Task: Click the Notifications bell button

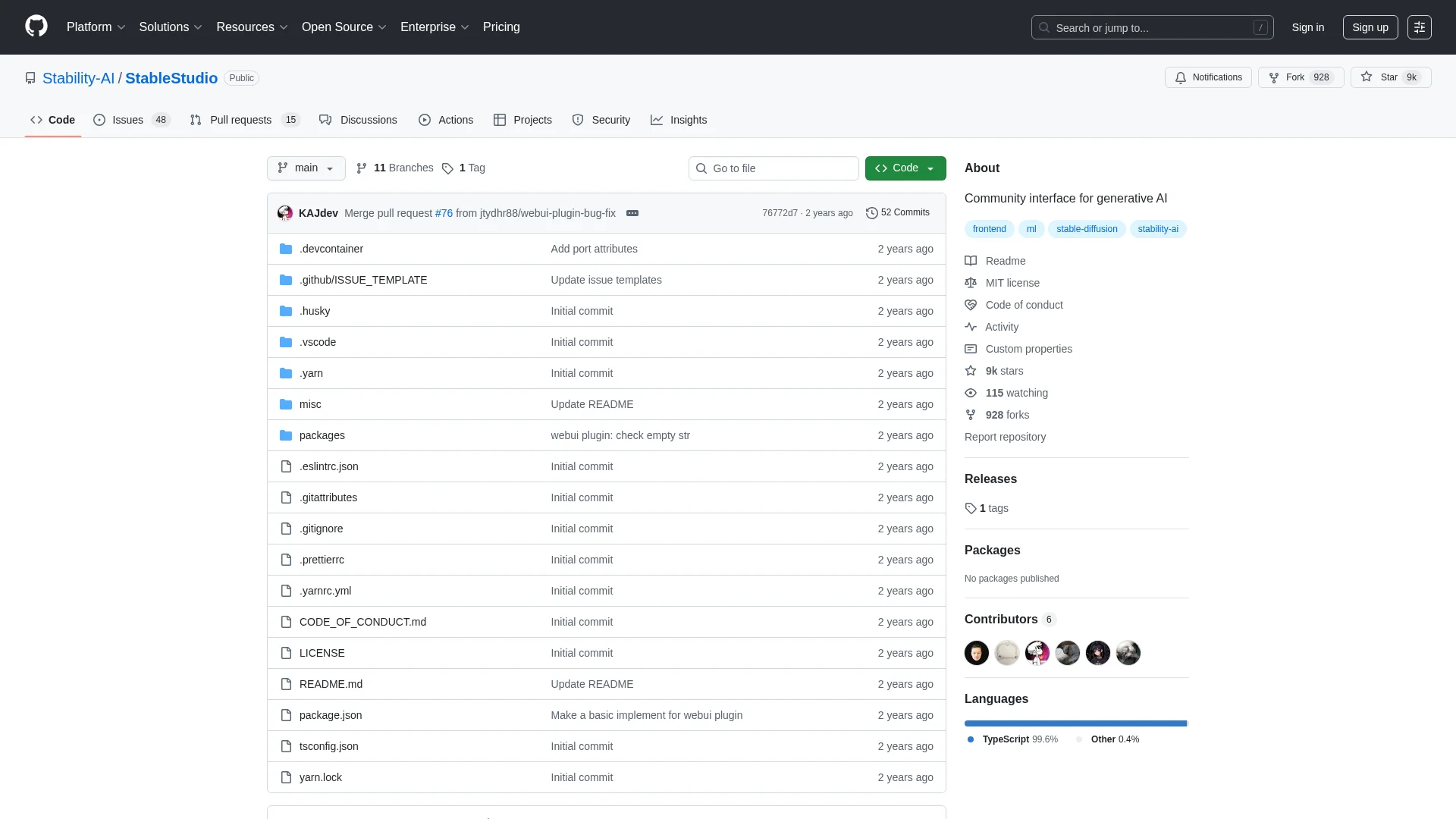Action: click(1208, 77)
